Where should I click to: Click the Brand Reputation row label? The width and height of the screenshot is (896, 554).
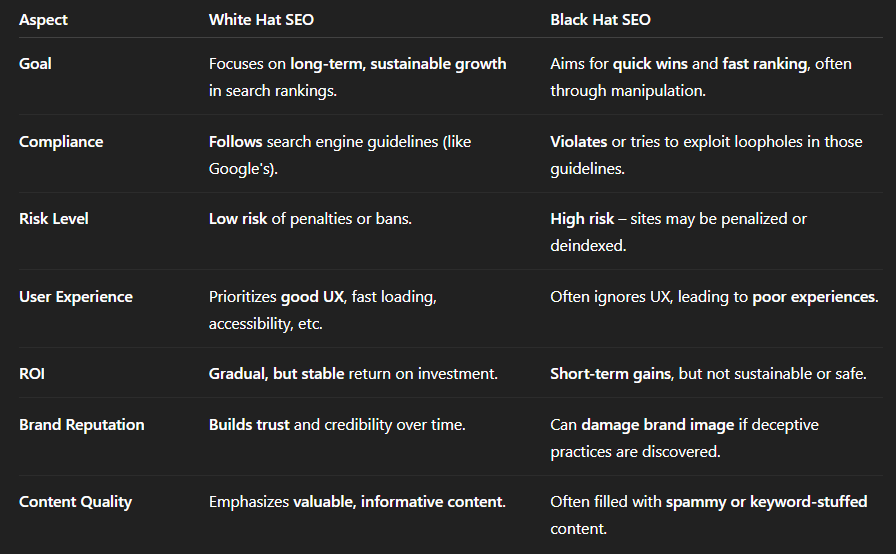82,425
